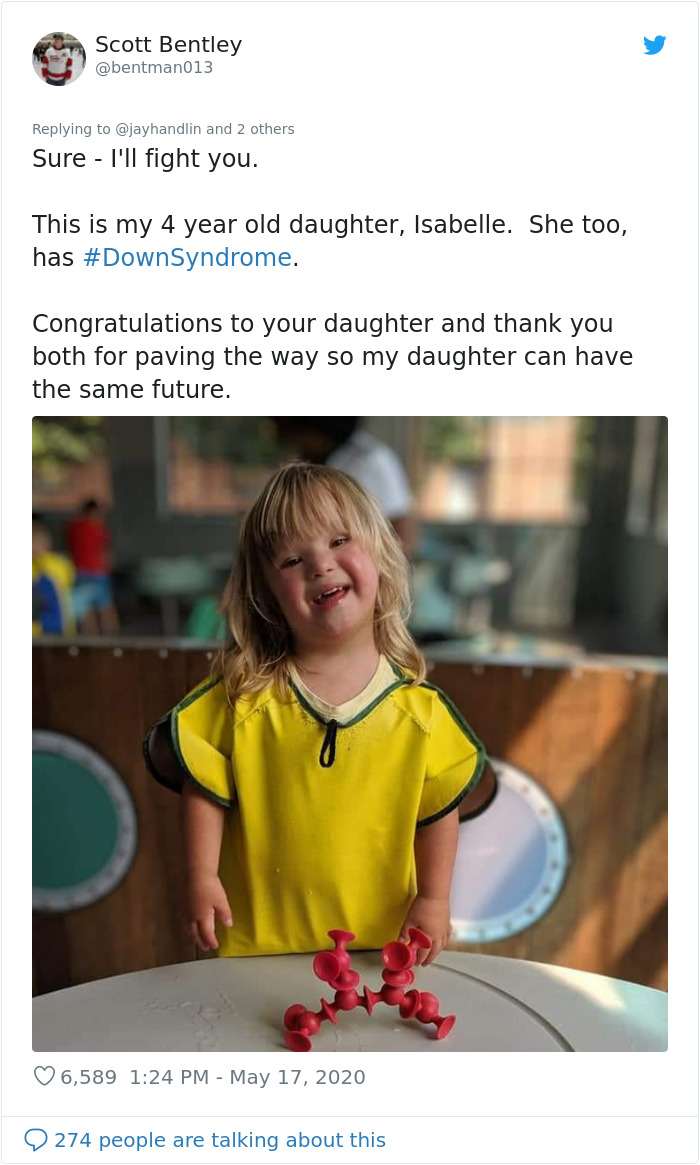Screen dimensions: 700x1165
Task: Open the @bentman013 handle link
Action: (x=154, y=68)
